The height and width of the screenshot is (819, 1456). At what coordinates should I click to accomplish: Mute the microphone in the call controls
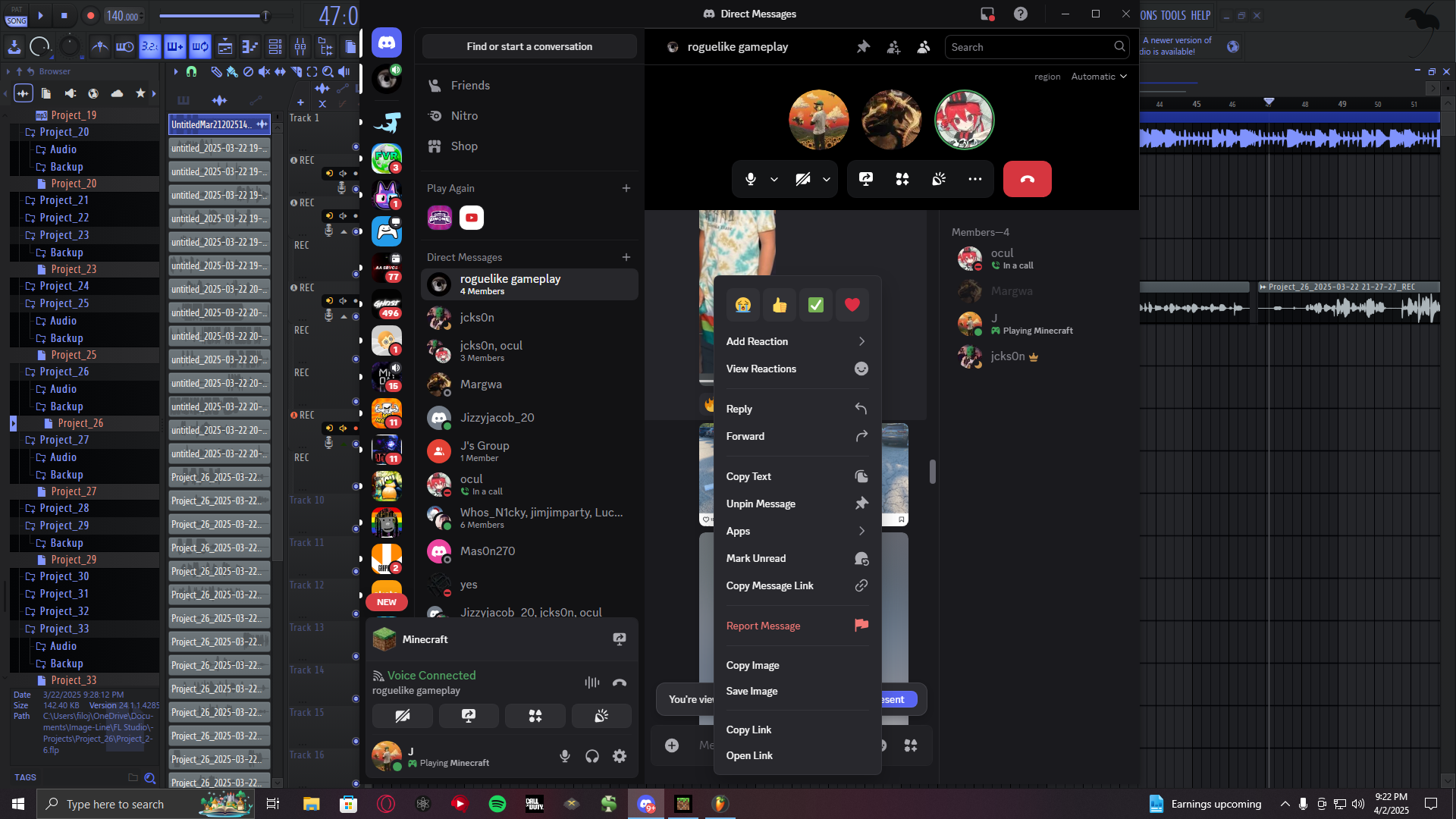pyautogui.click(x=750, y=179)
